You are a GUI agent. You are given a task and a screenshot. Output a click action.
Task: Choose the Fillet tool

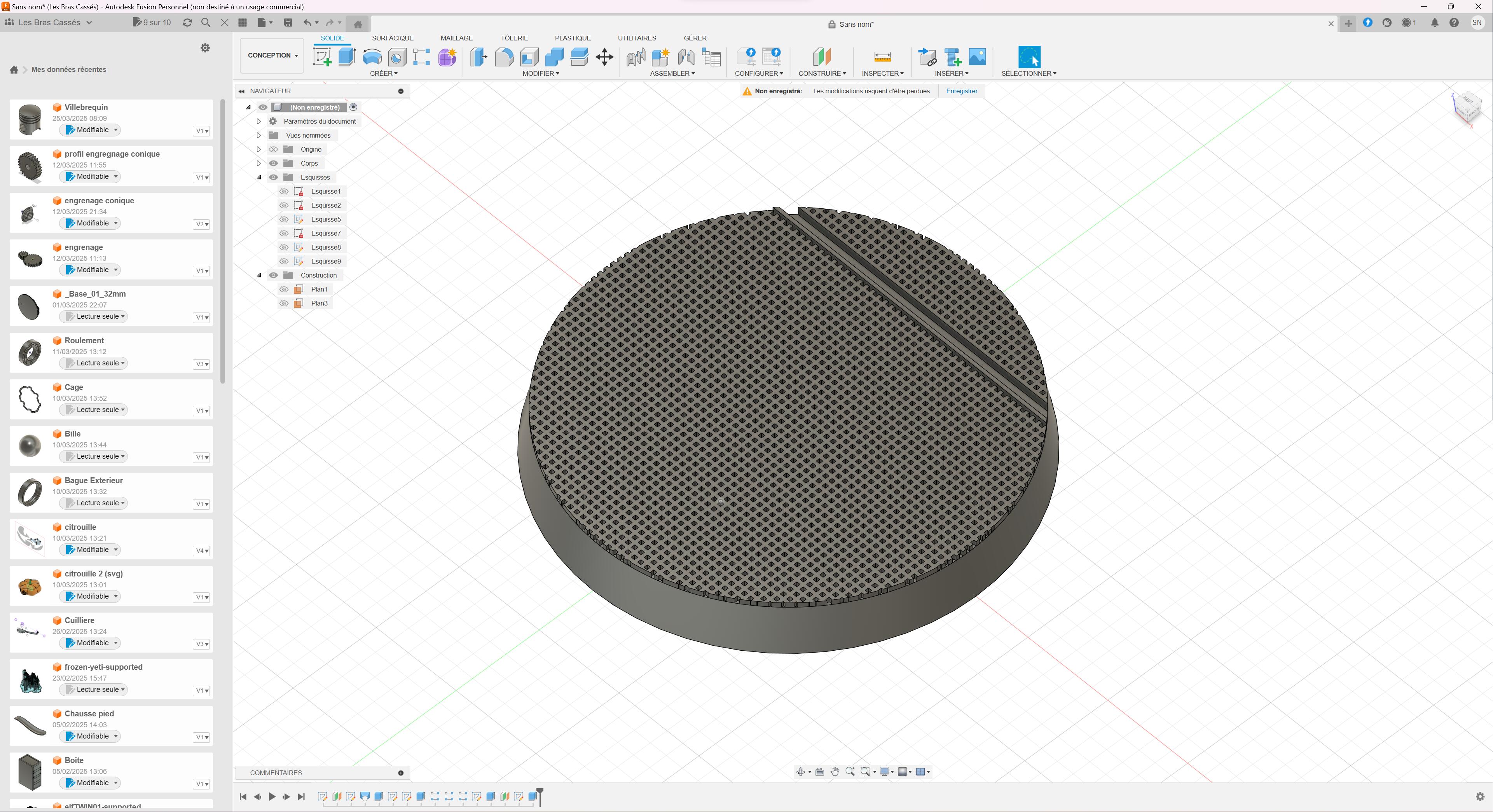point(504,57)
